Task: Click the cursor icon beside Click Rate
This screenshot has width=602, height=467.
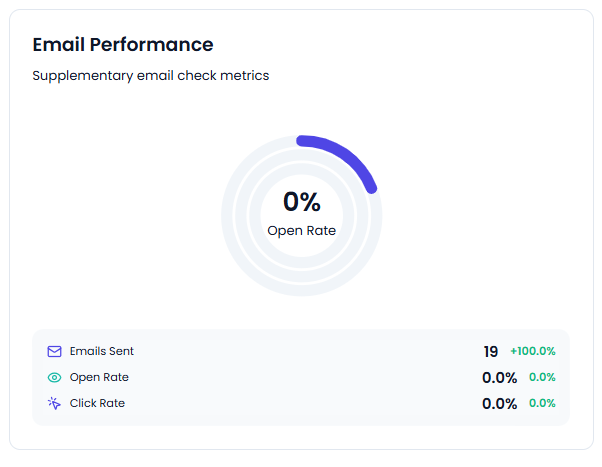Action: [x=54, y=403]
